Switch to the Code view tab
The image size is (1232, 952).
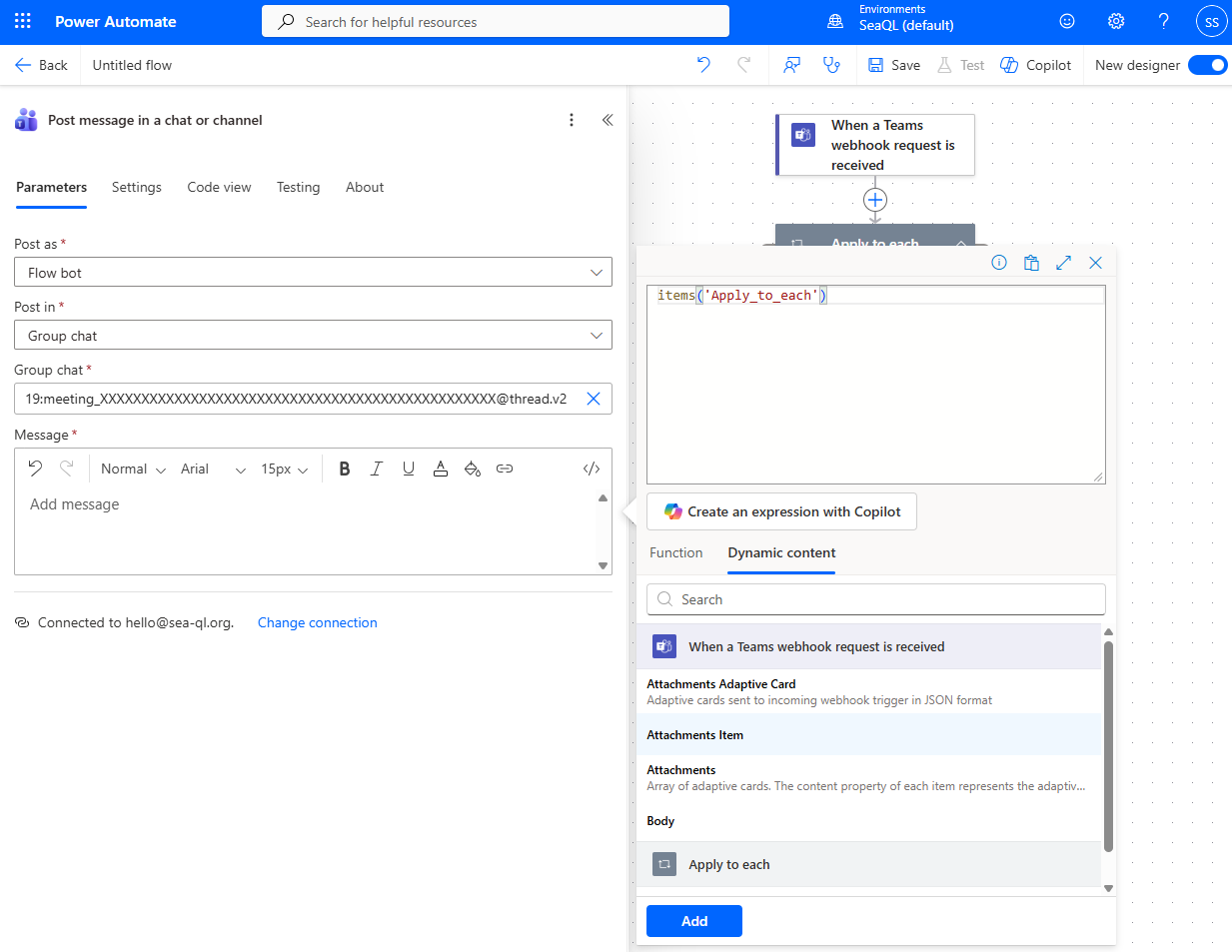(219, 187)
